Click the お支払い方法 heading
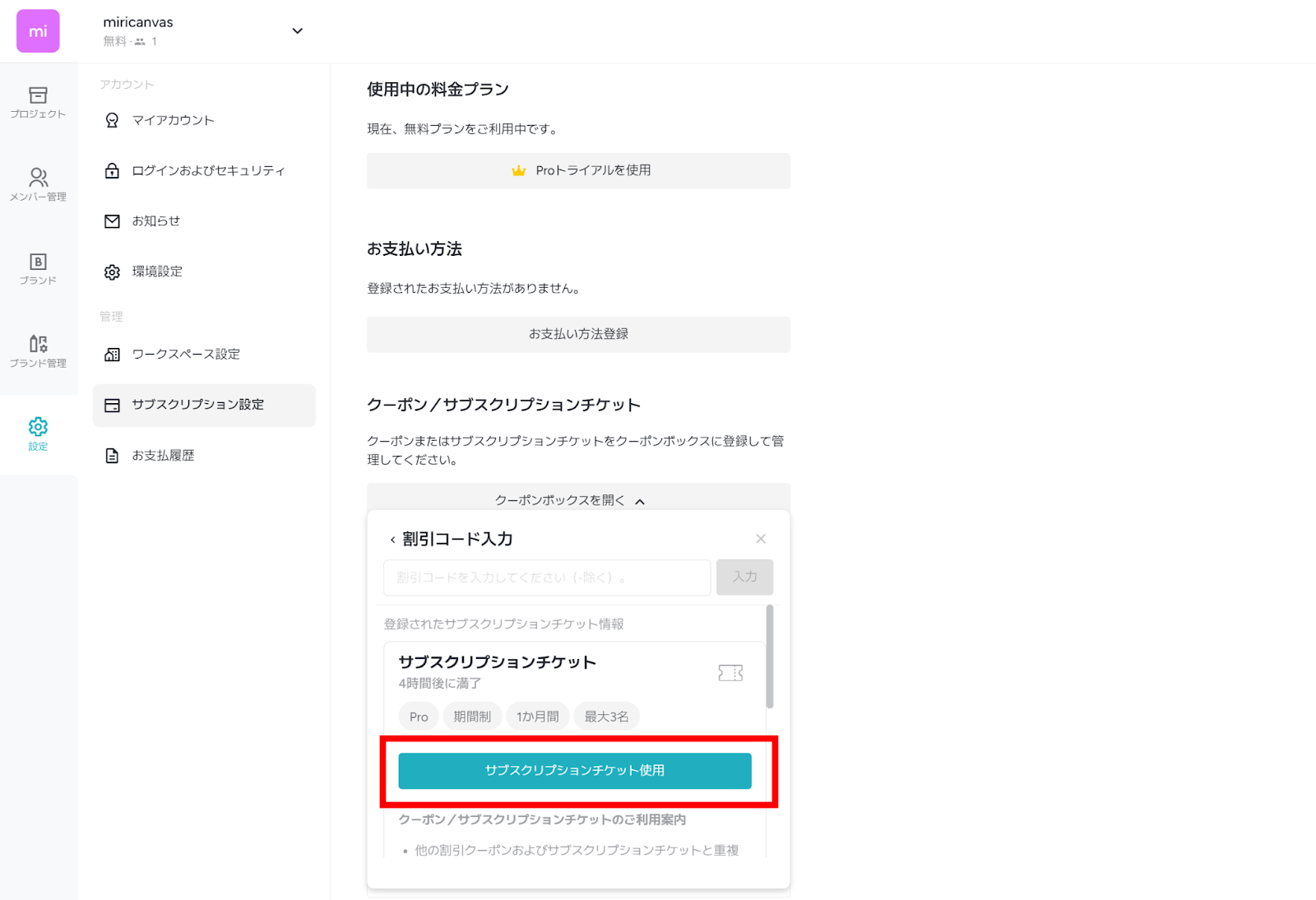Image resolution: width=1316 pixels, height=900 pixels. click(x=415, y=249)
